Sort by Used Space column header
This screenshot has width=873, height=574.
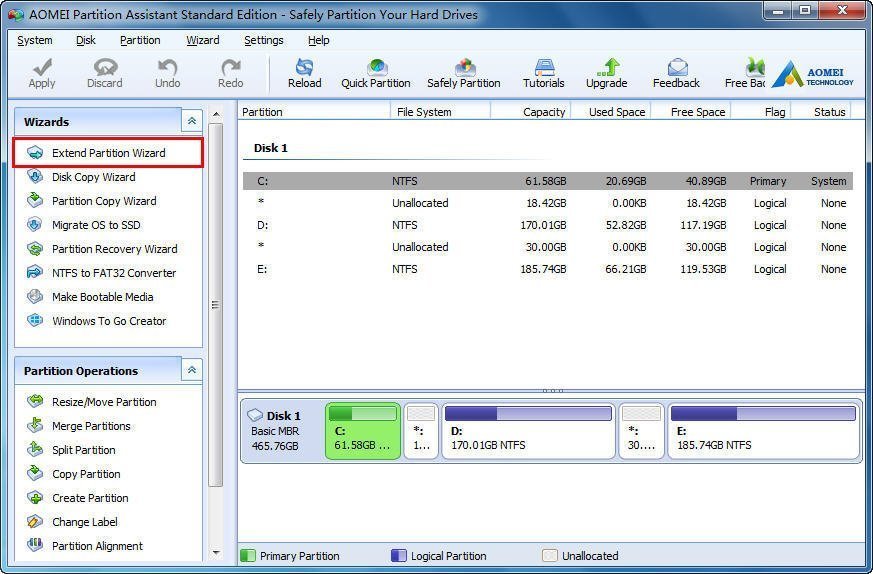611,112
